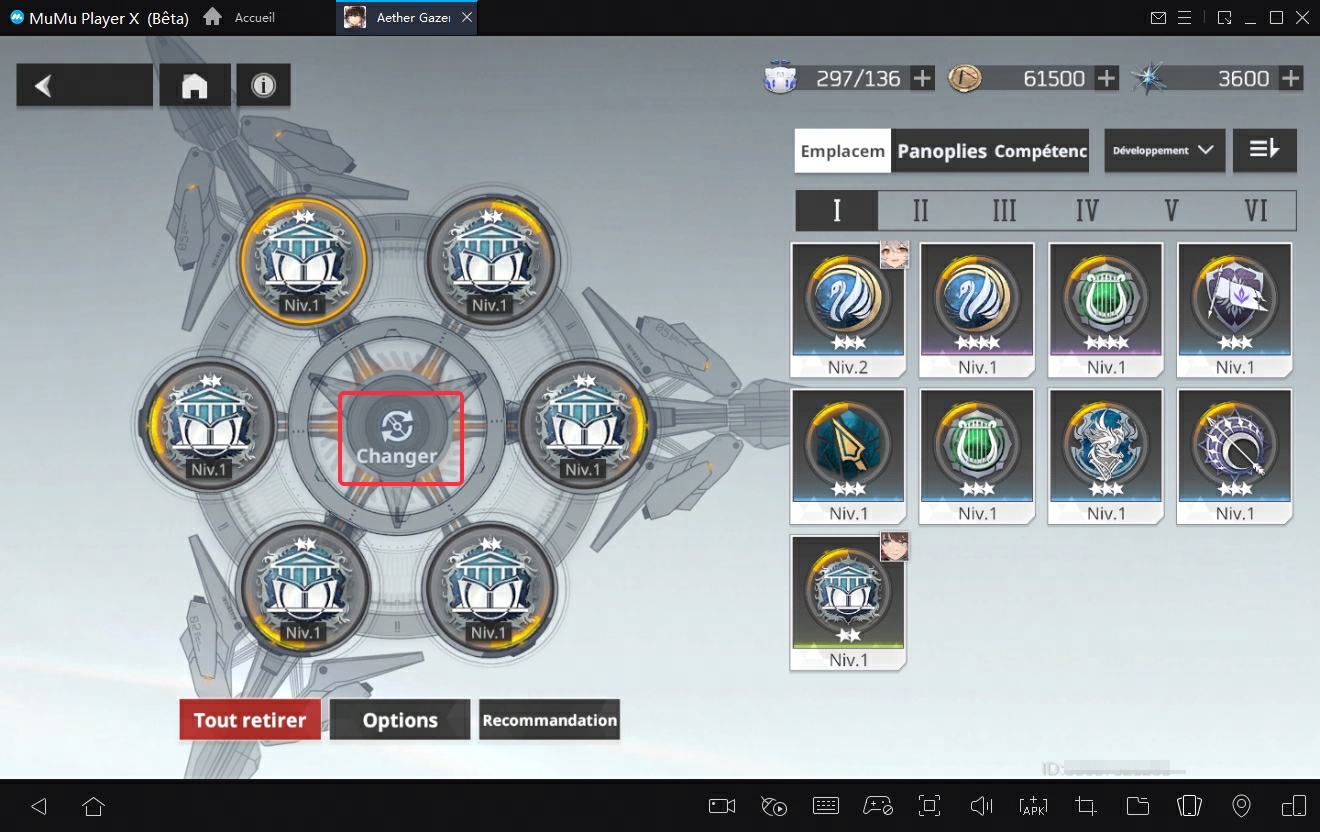Open the keyboard mapping icon
The width and height of the screenshot is (1320, 832).
point(825,806)
